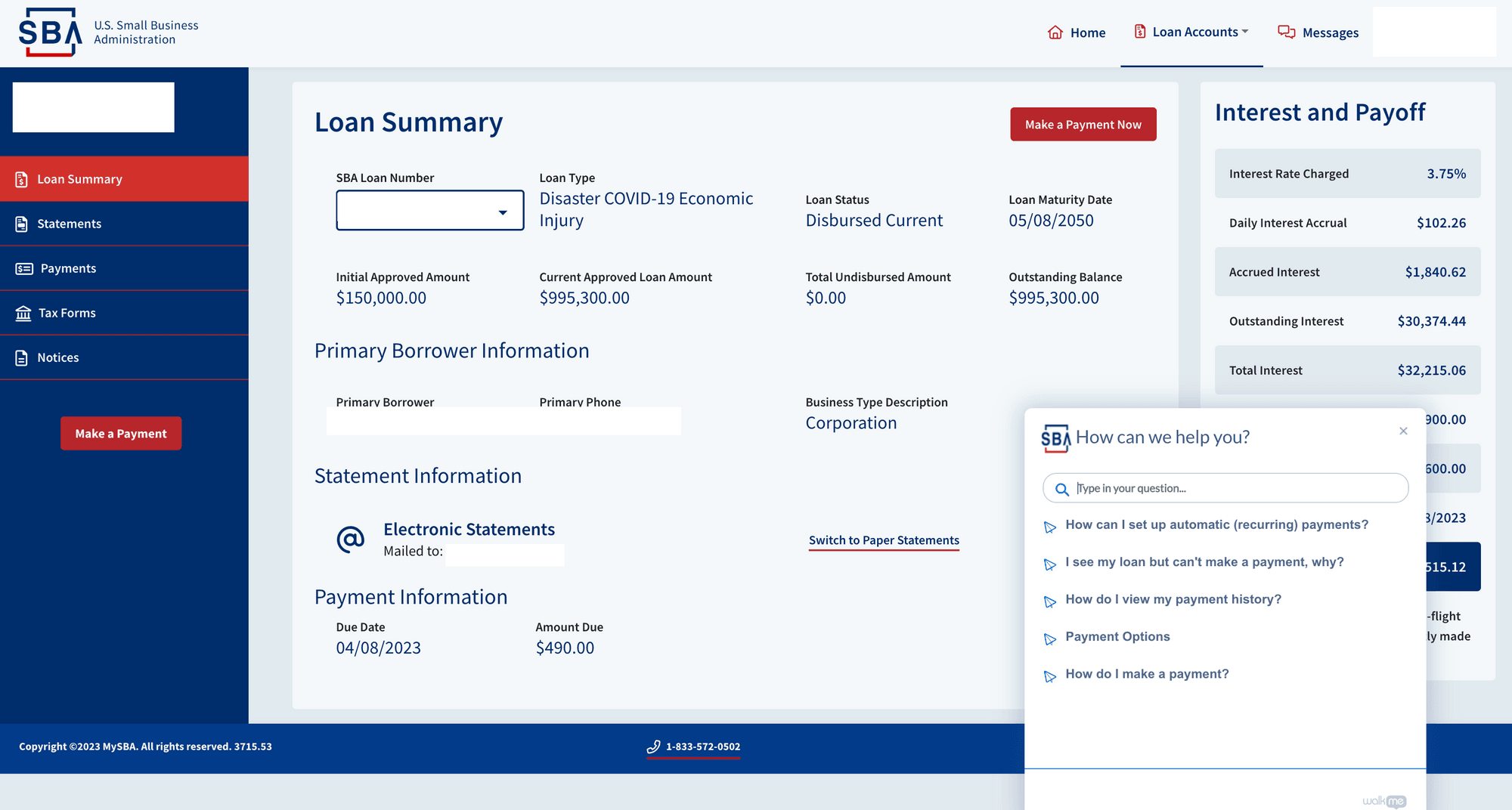Click the Home house icon
The image size is (1512, 810).
[x=1055, y=32]
